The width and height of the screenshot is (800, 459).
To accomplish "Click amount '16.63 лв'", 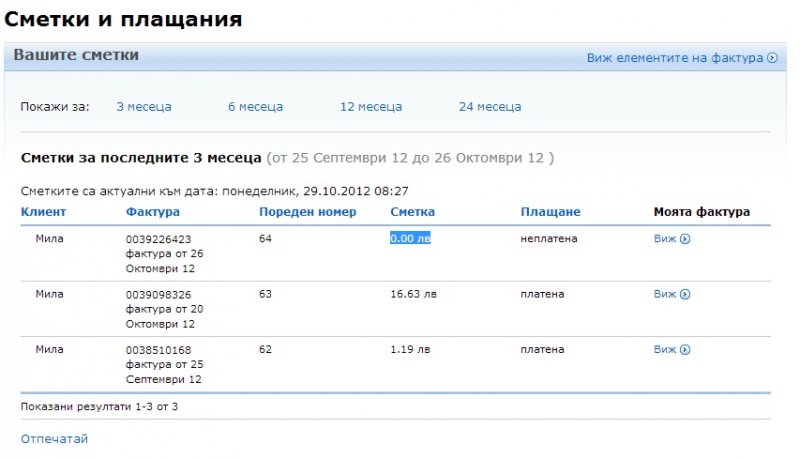I will [x=413, y=294].
